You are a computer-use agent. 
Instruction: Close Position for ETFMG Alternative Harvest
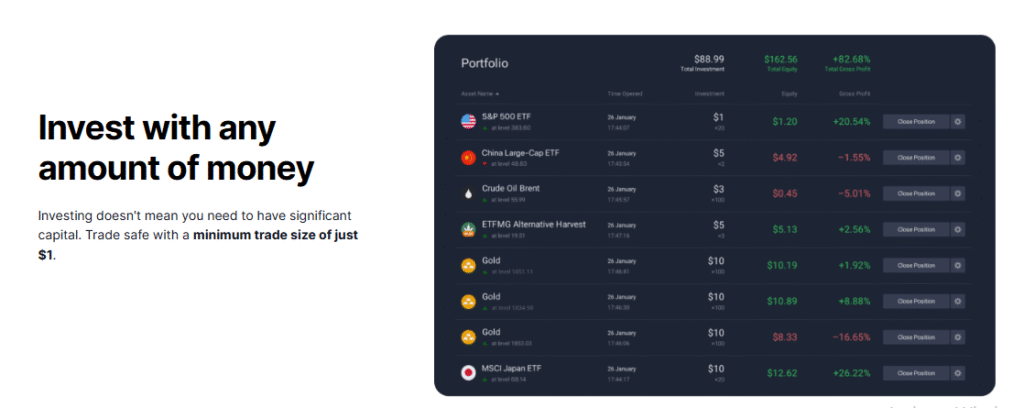coord(916,229)
